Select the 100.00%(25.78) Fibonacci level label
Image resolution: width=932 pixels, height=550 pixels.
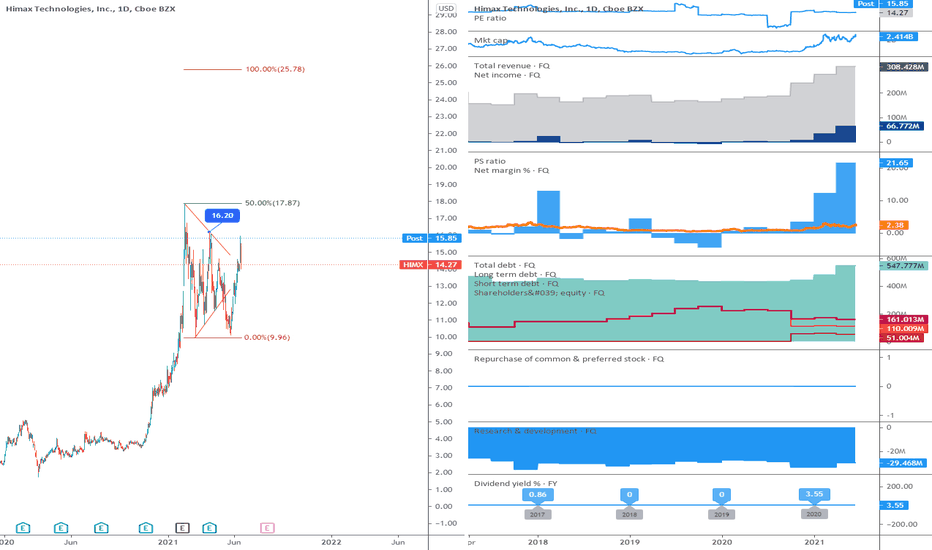(x=275, y=69)
